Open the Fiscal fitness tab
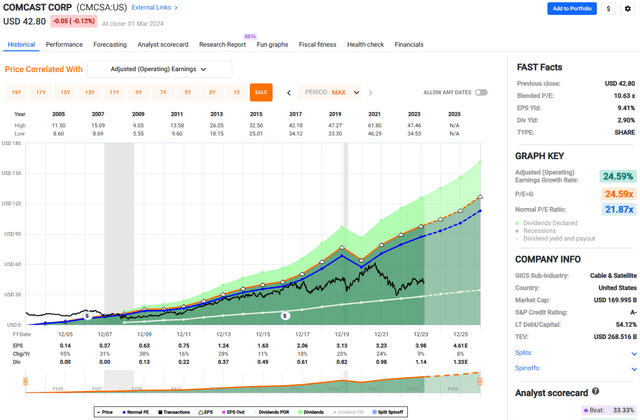Image resolution: width=640 pixels, height=420 pixels. (x=315, y=44)
